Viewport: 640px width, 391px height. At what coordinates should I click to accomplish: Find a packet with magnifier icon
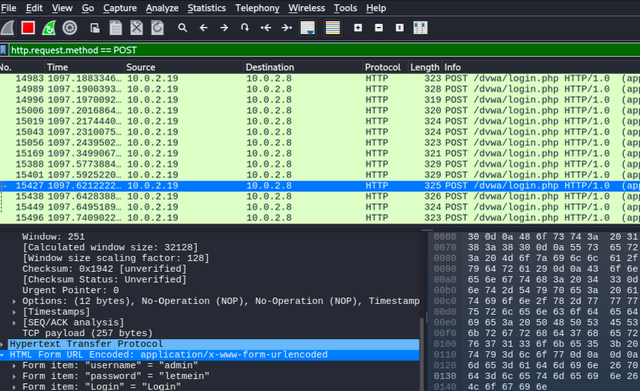click(x=182, y=28)
